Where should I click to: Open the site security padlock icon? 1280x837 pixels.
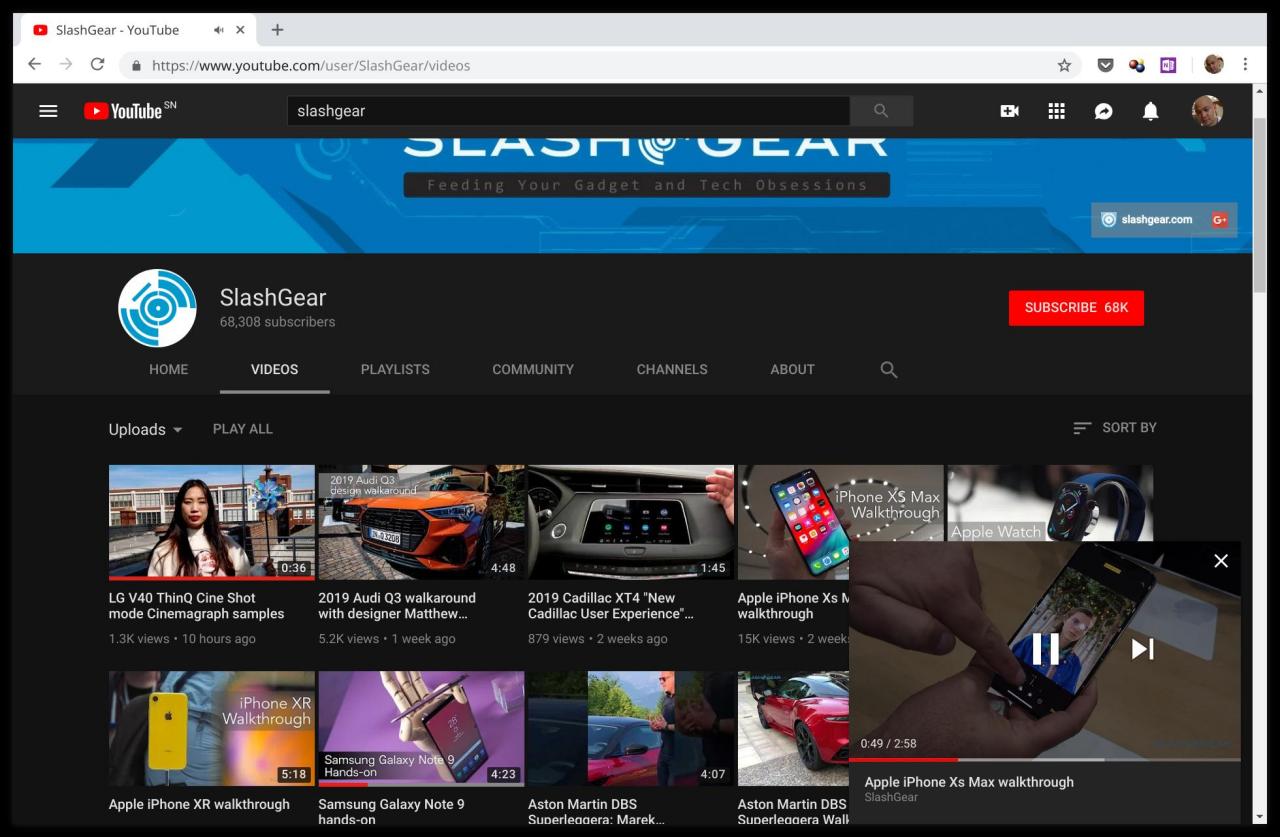tap(136, 65)
